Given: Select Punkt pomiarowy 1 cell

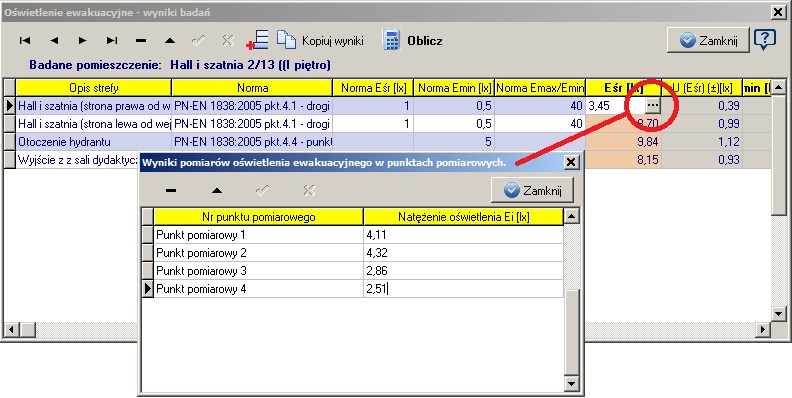Looking at the screenshot, I should 259,235.
